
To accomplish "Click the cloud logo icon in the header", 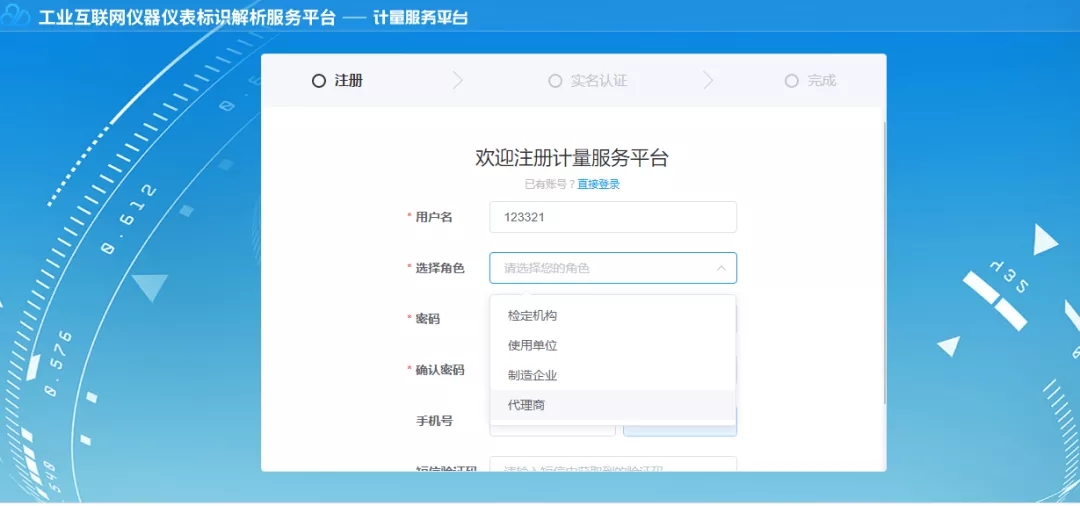I will point(16,18).
